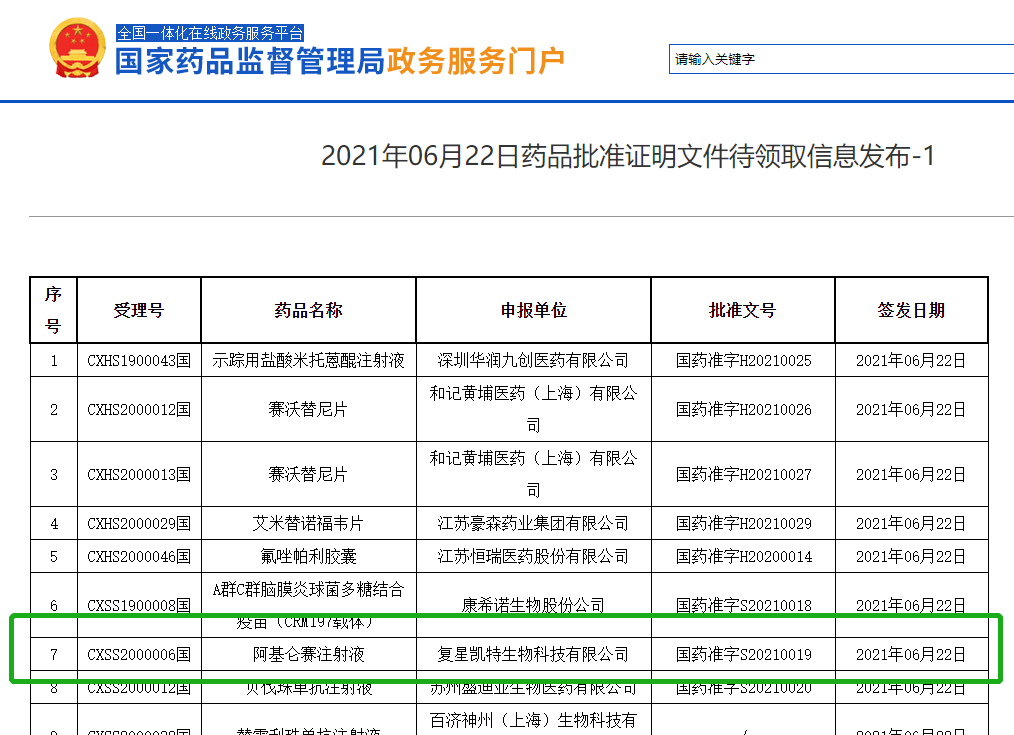Click the 签发日期 column header

tap(911, 310)
